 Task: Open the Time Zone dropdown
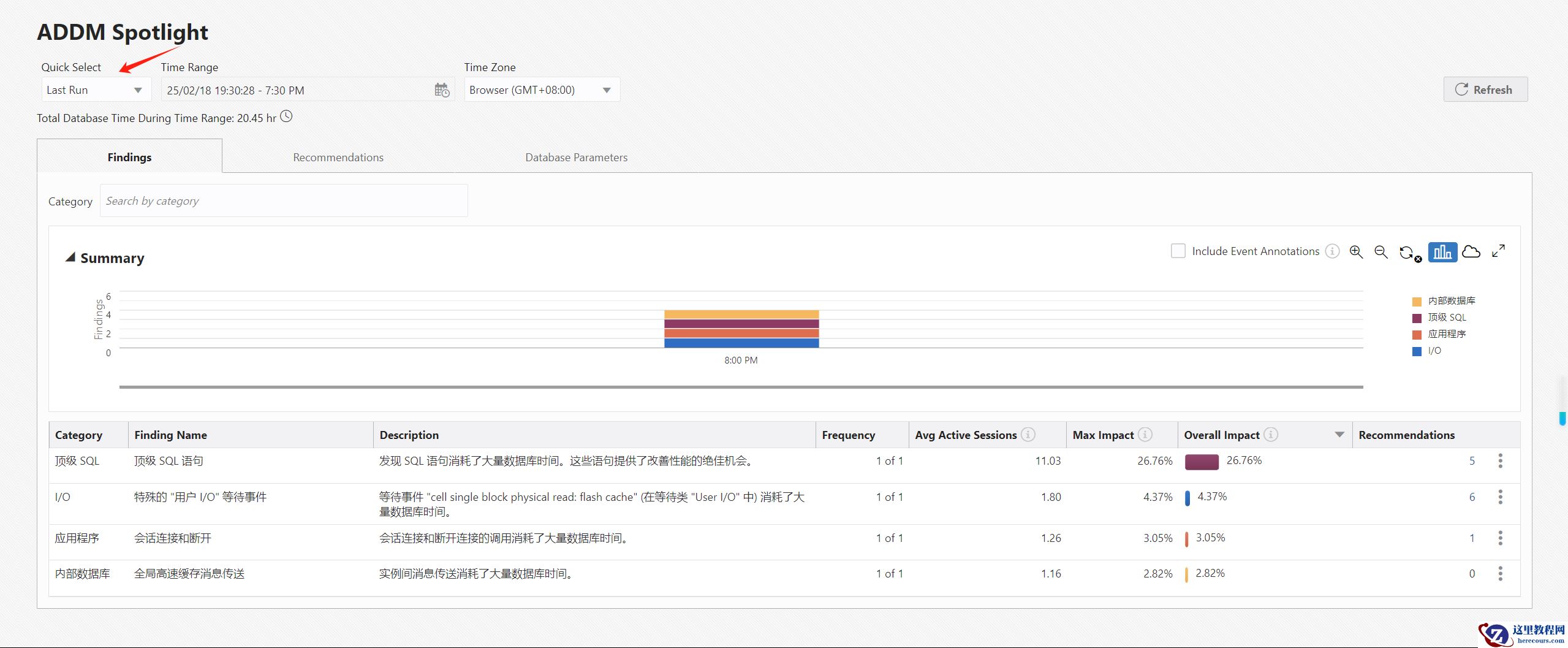541,90
